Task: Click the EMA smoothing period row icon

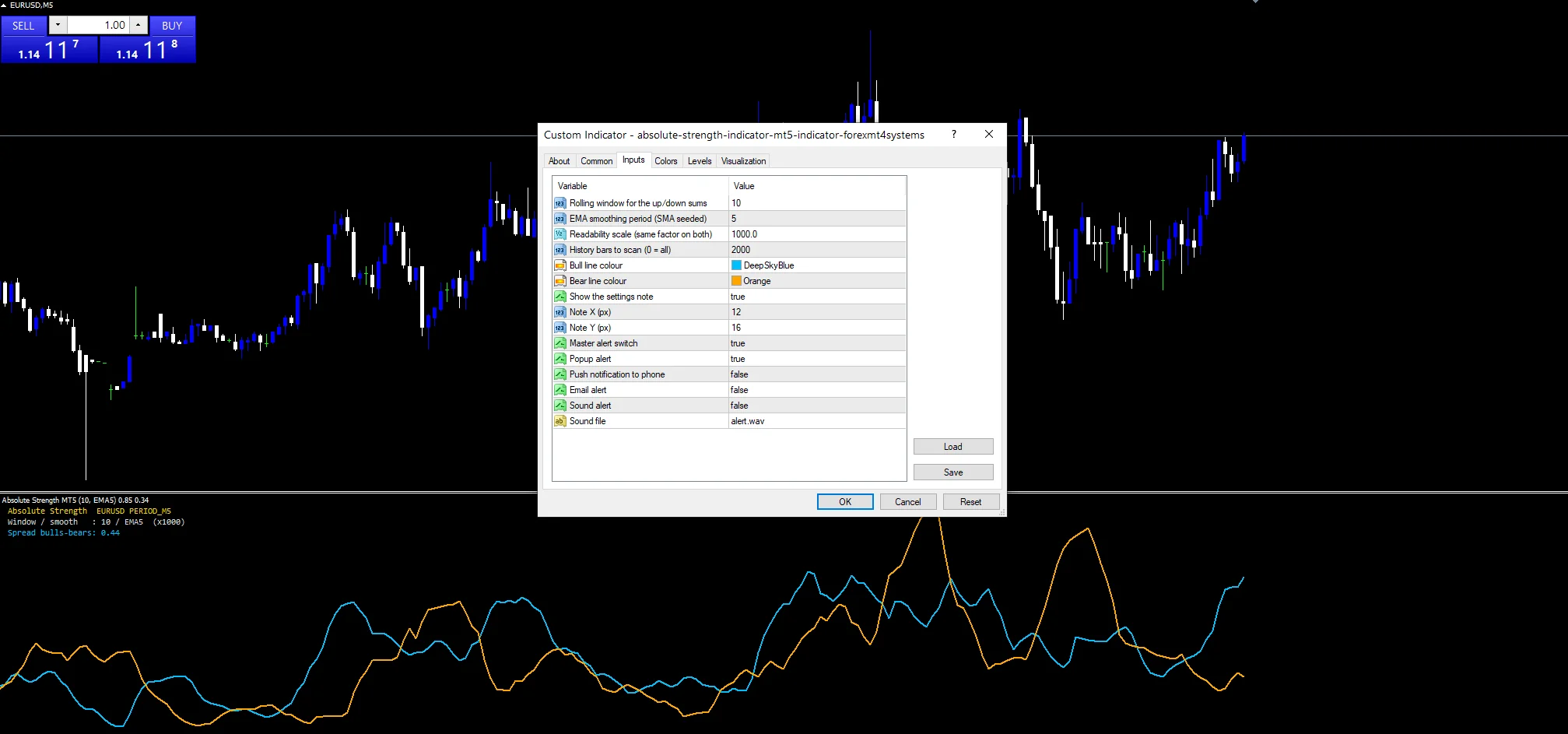Action: [559, 219]
